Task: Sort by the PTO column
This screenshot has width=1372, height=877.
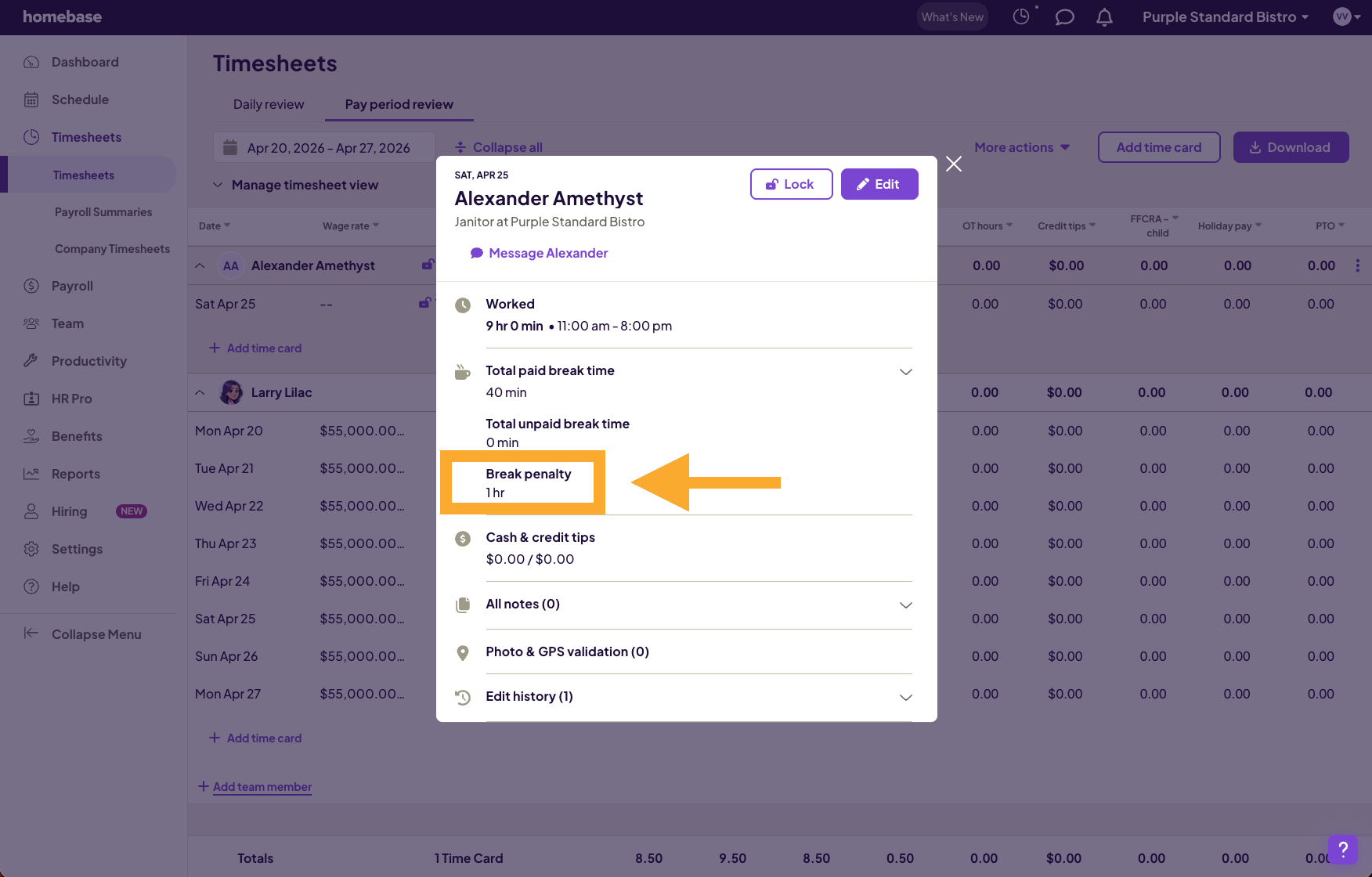Action: (x=1330, y=226)
